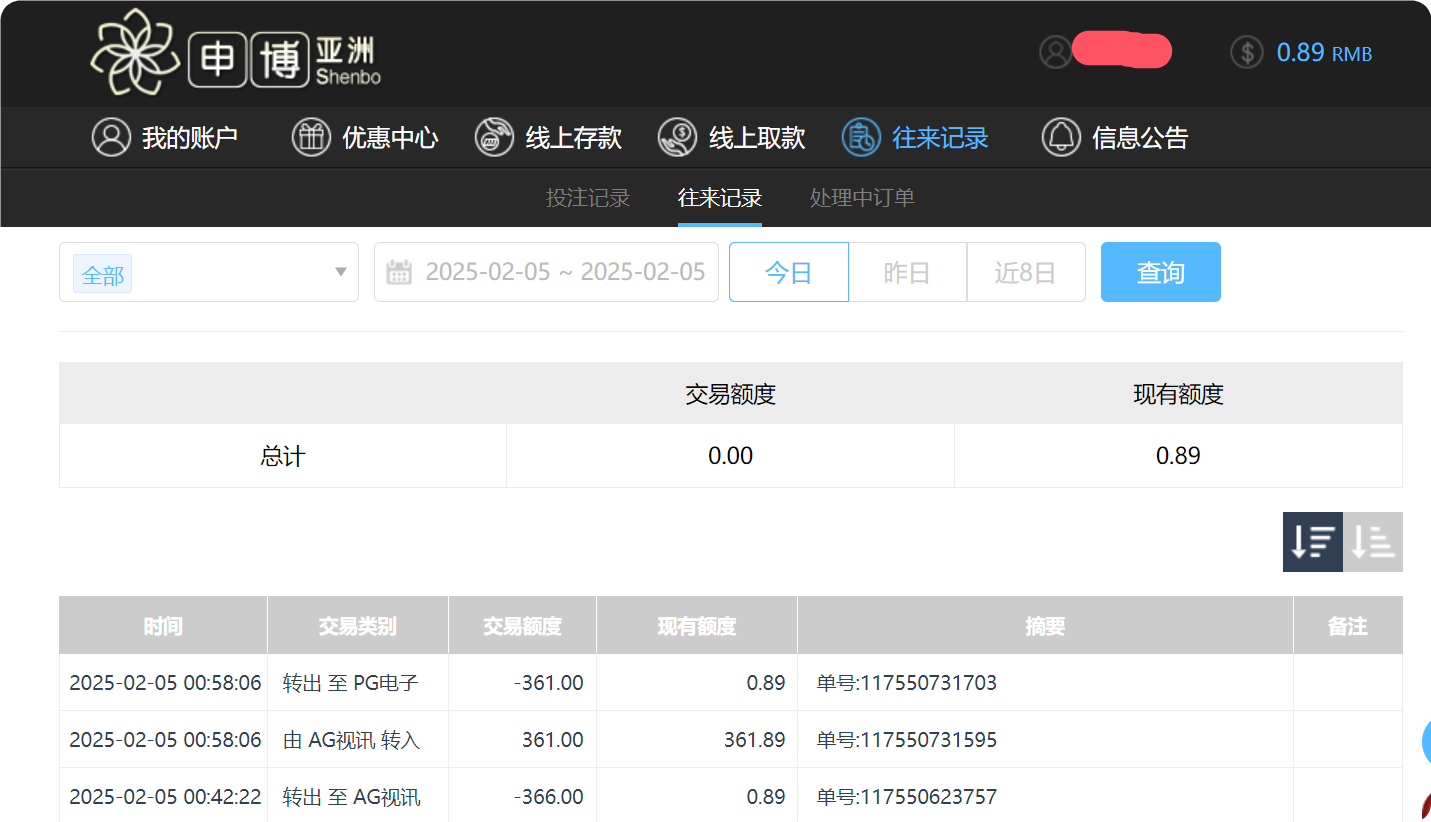Activate the dark descending sort icon
1431x822 pixels.
(1312, 541)
